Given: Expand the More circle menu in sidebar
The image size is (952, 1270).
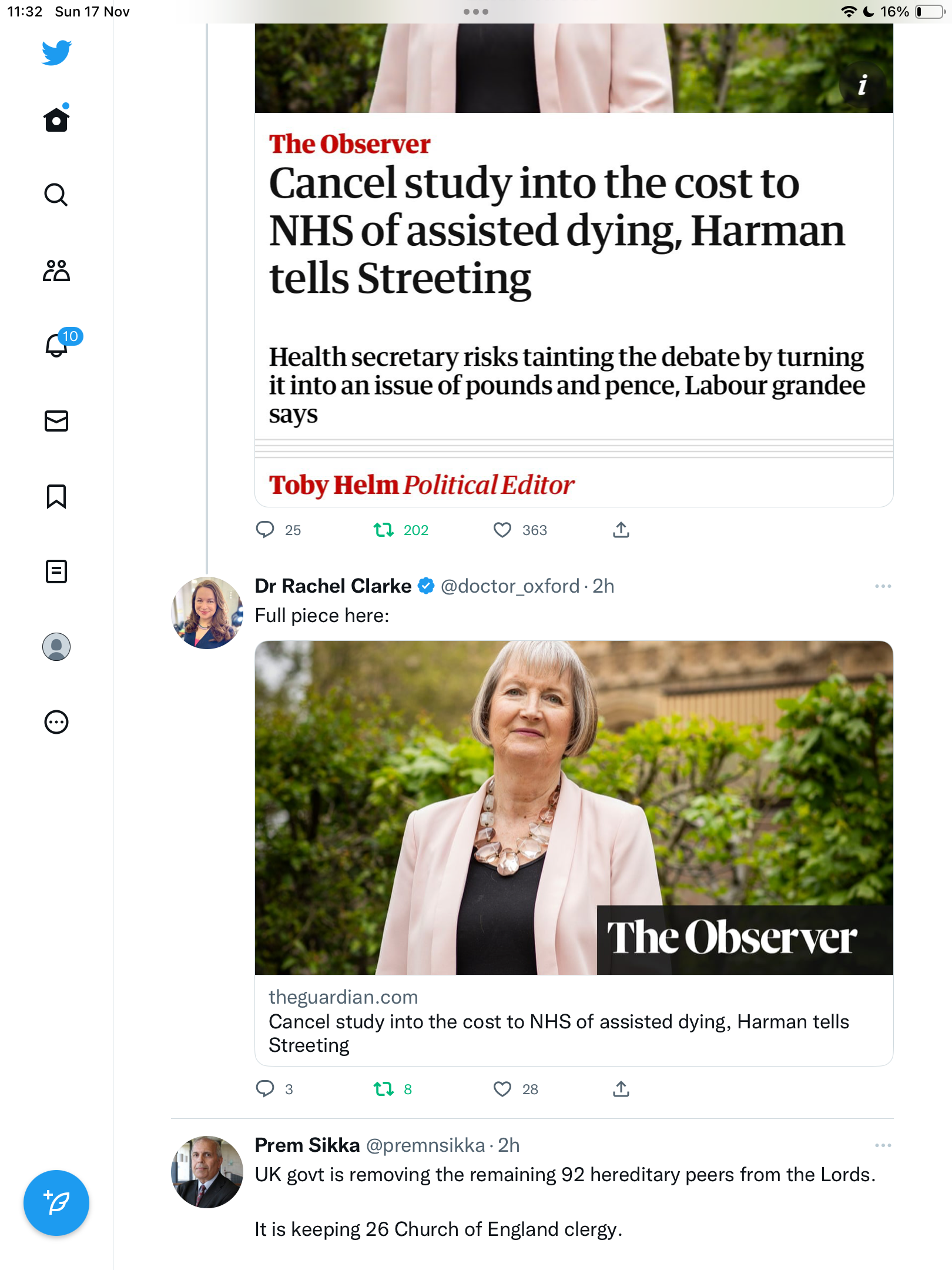Looking at the screenshot, I should point(56,722).
